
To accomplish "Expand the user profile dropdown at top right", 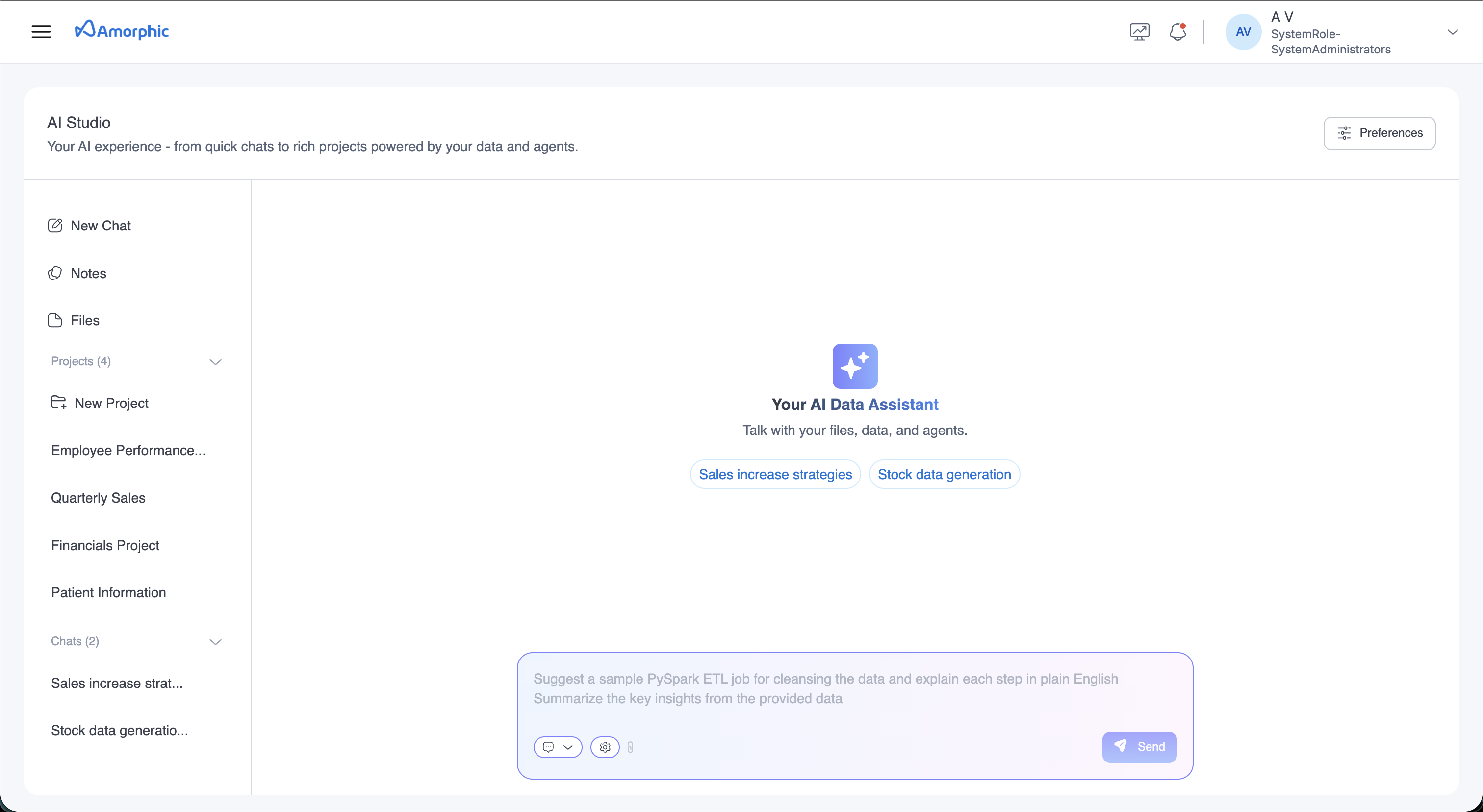I will coord(1454,32).
